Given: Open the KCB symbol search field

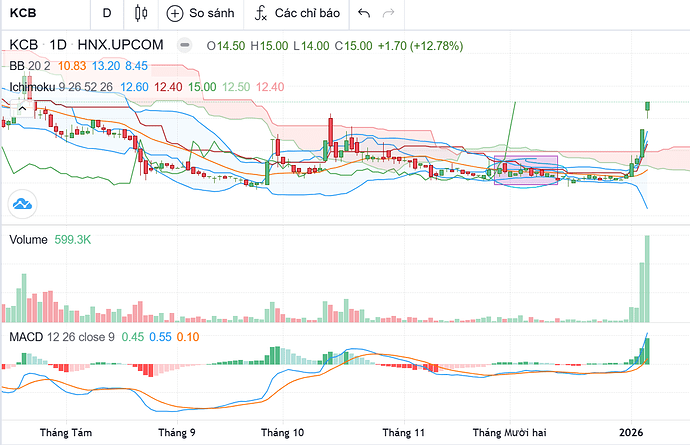Looking at the screenshot, I should [44, 13].
